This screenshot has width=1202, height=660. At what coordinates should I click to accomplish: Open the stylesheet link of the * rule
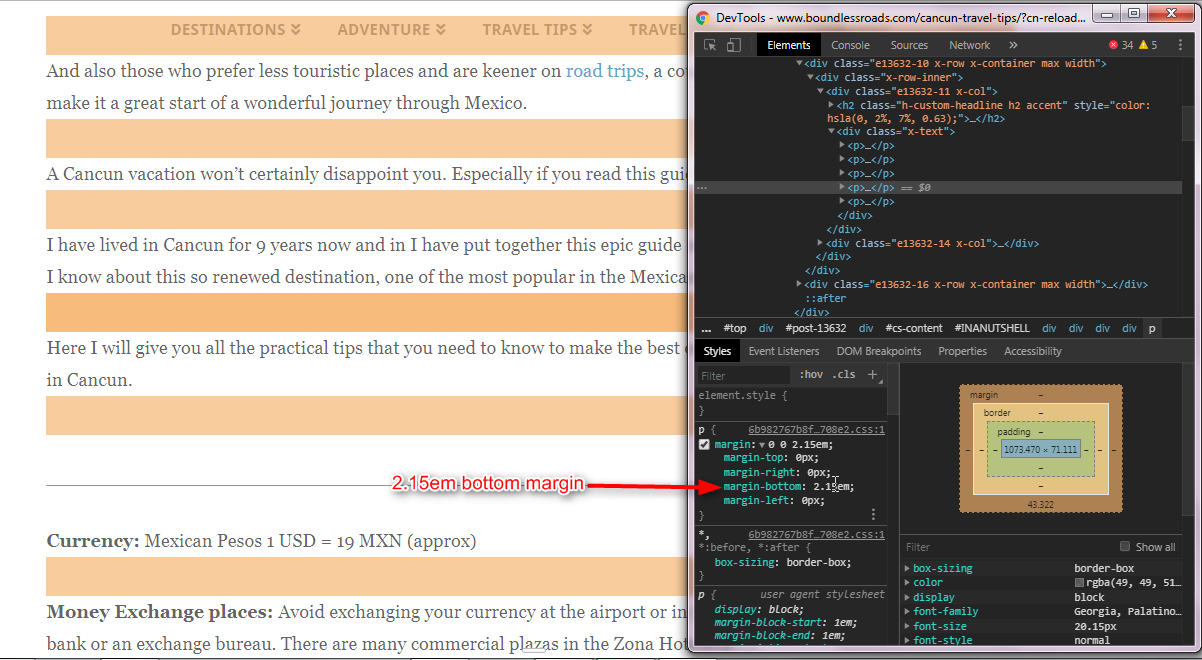[x=816, y=534]
